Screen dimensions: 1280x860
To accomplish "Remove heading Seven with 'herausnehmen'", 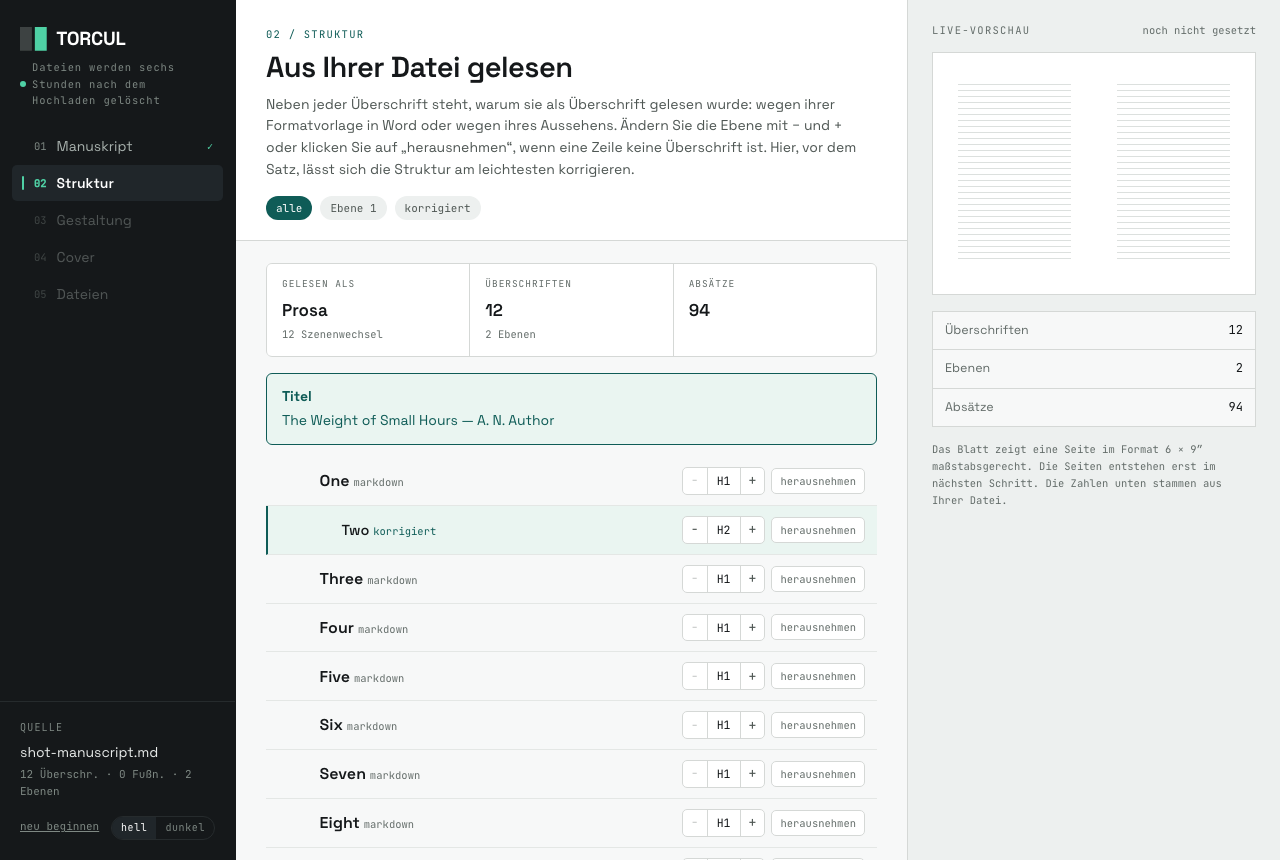I will click(x=818, y=774).
